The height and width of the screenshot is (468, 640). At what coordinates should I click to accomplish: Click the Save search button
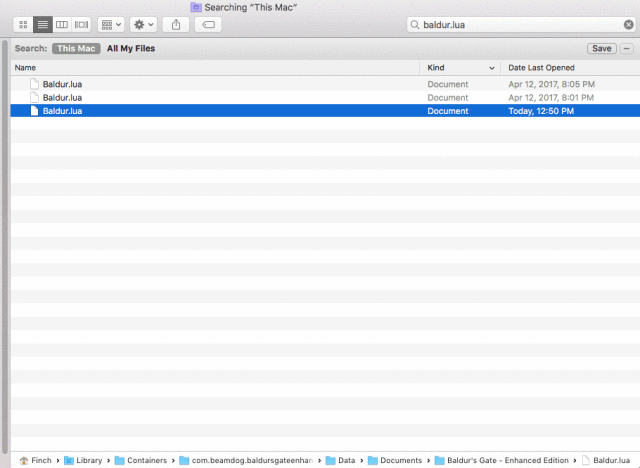click(602, 49)
